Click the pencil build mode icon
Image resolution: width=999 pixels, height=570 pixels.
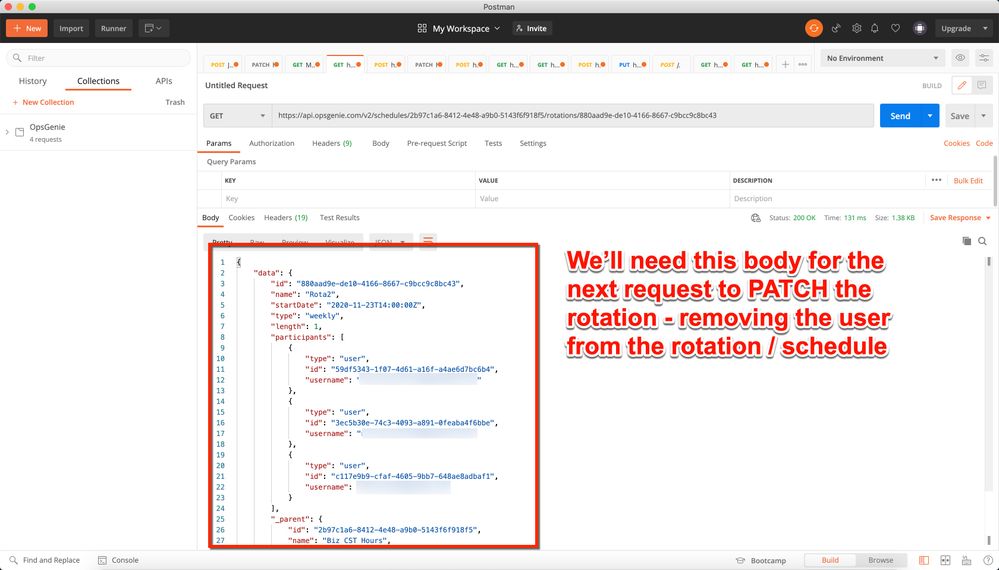961,85
